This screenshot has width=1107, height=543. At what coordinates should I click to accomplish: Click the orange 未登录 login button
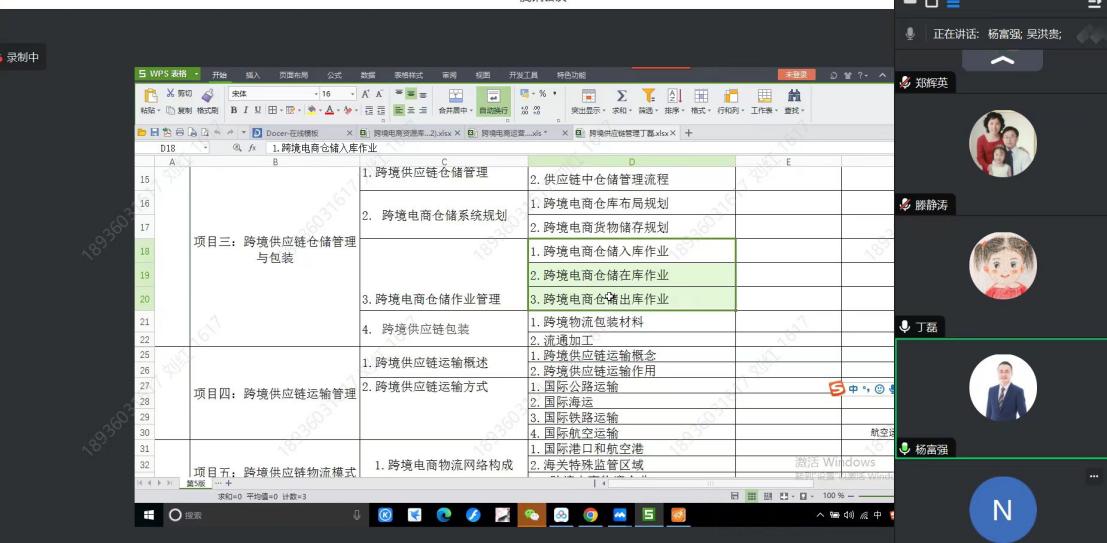(x=796, y=75)
